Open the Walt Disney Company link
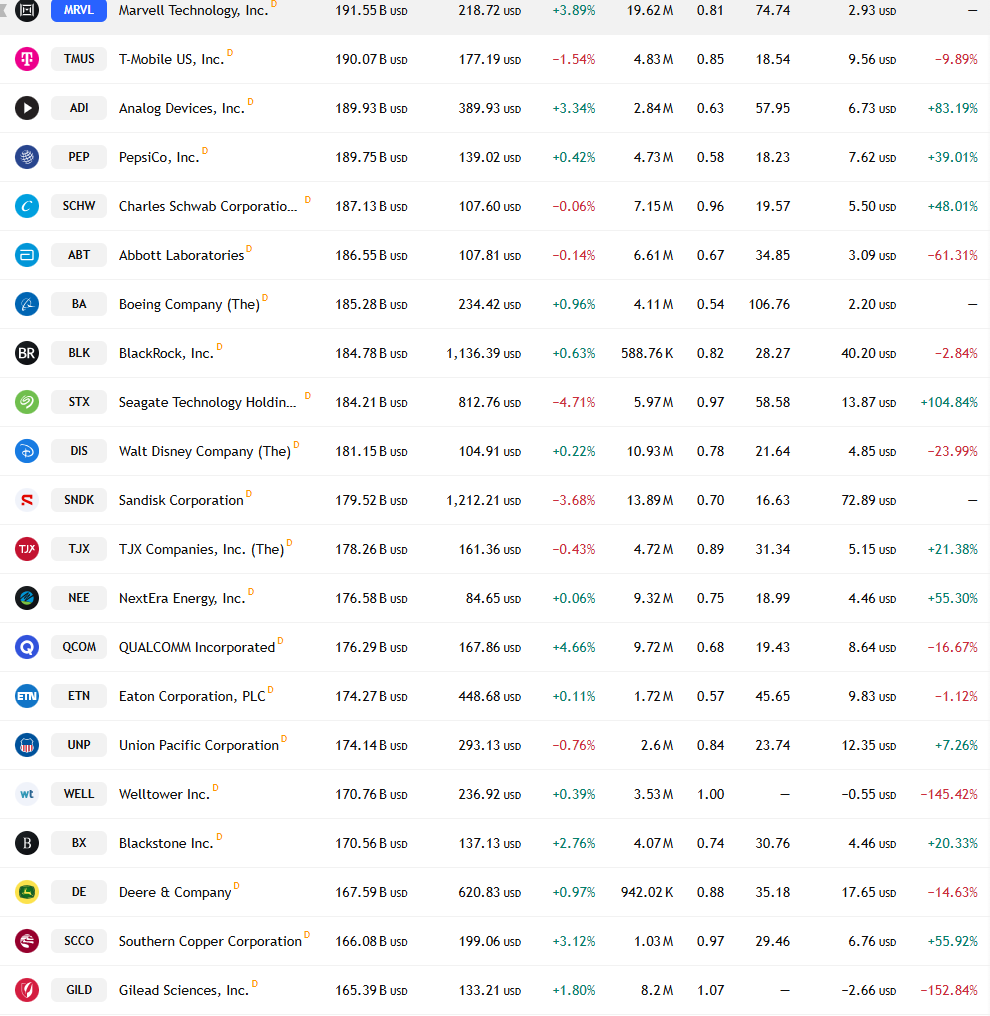This screenshot has width=990, height=1016. [x=205, y=452]
